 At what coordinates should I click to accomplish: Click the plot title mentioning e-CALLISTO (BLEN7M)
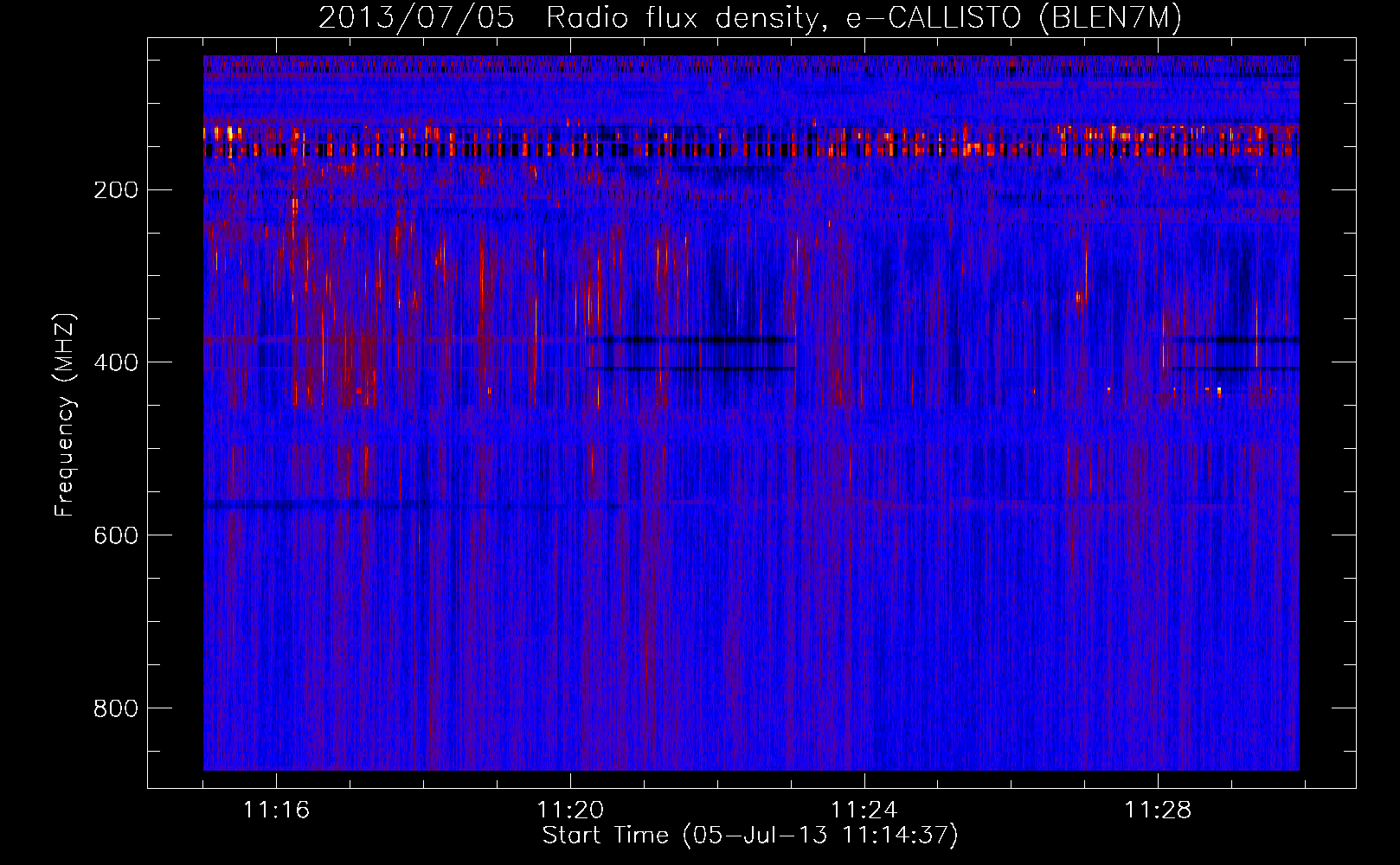point(750,18)
